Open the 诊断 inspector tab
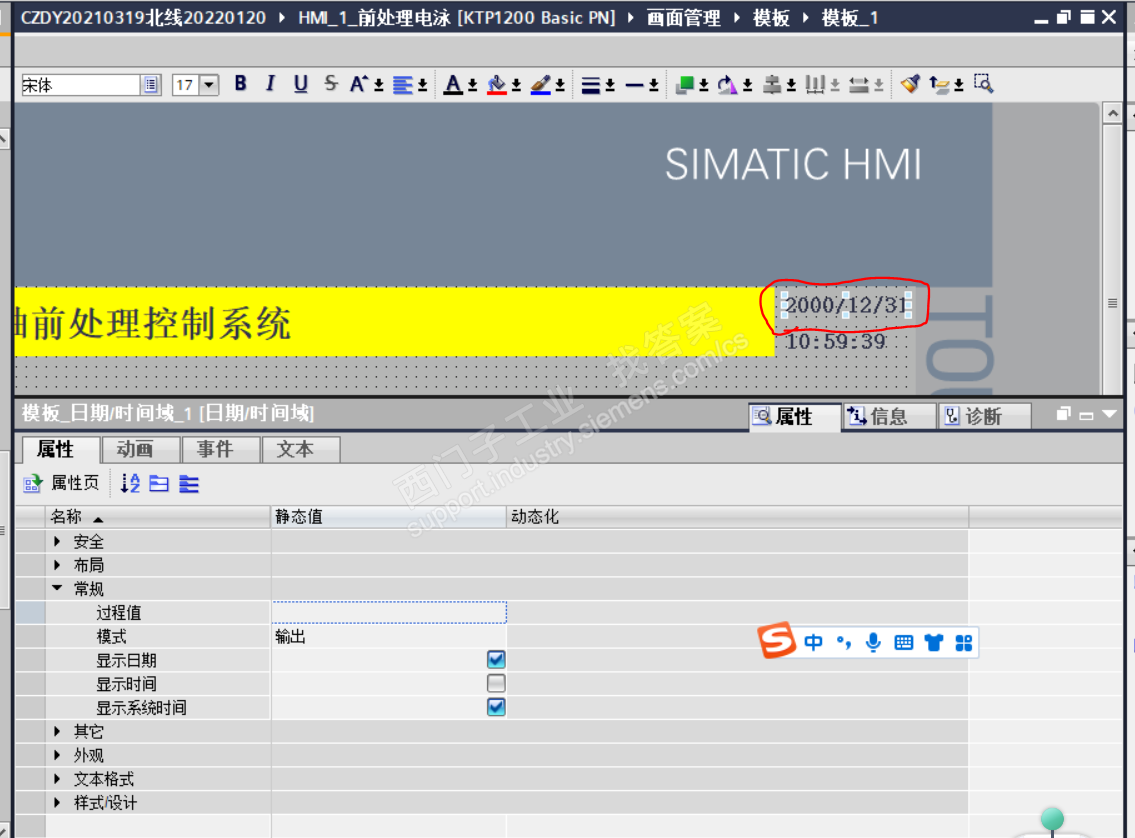Screen dimensions: 1135x838 click(984, 417)
